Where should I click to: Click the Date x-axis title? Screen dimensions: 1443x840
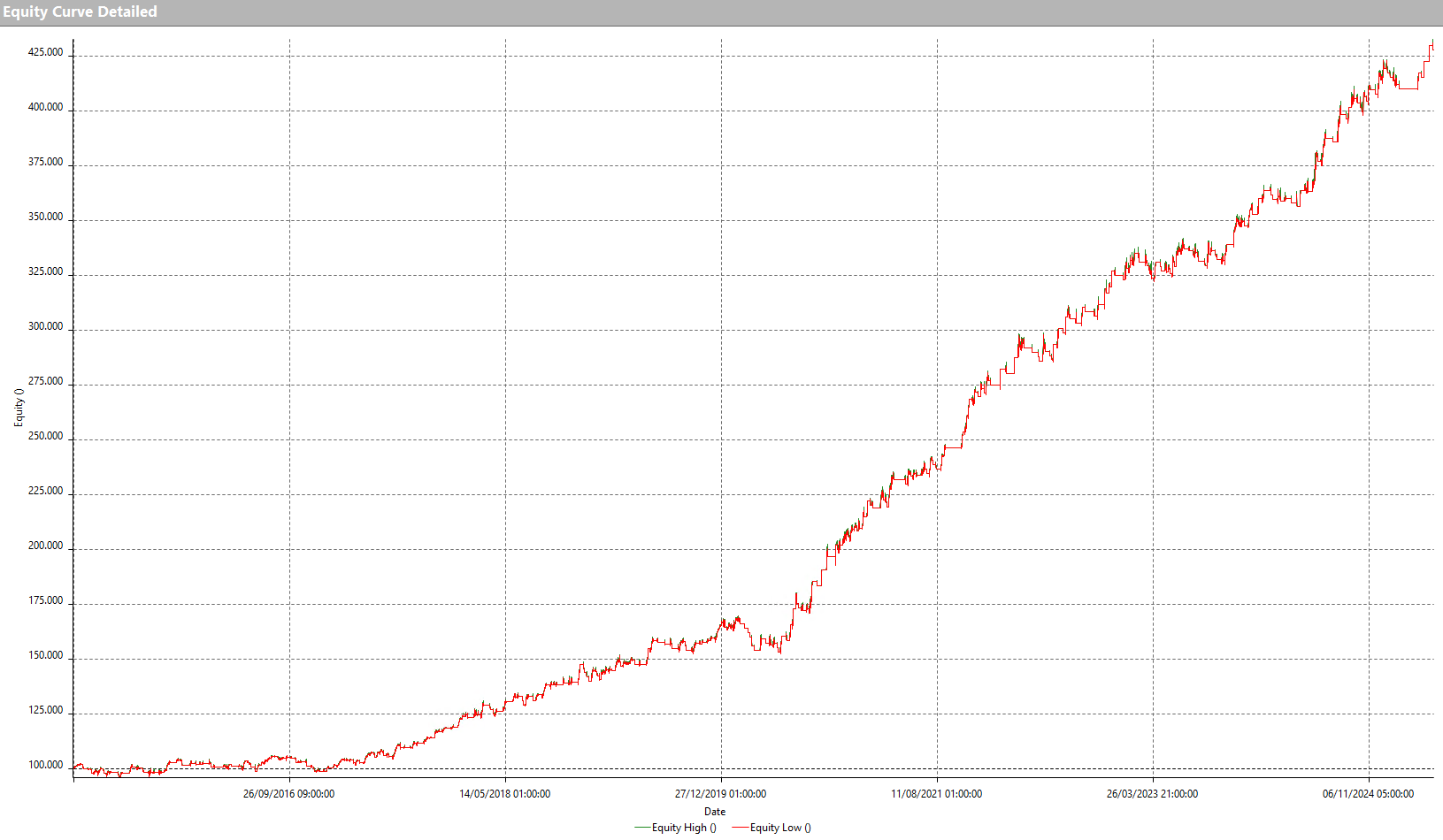(715, 812)
